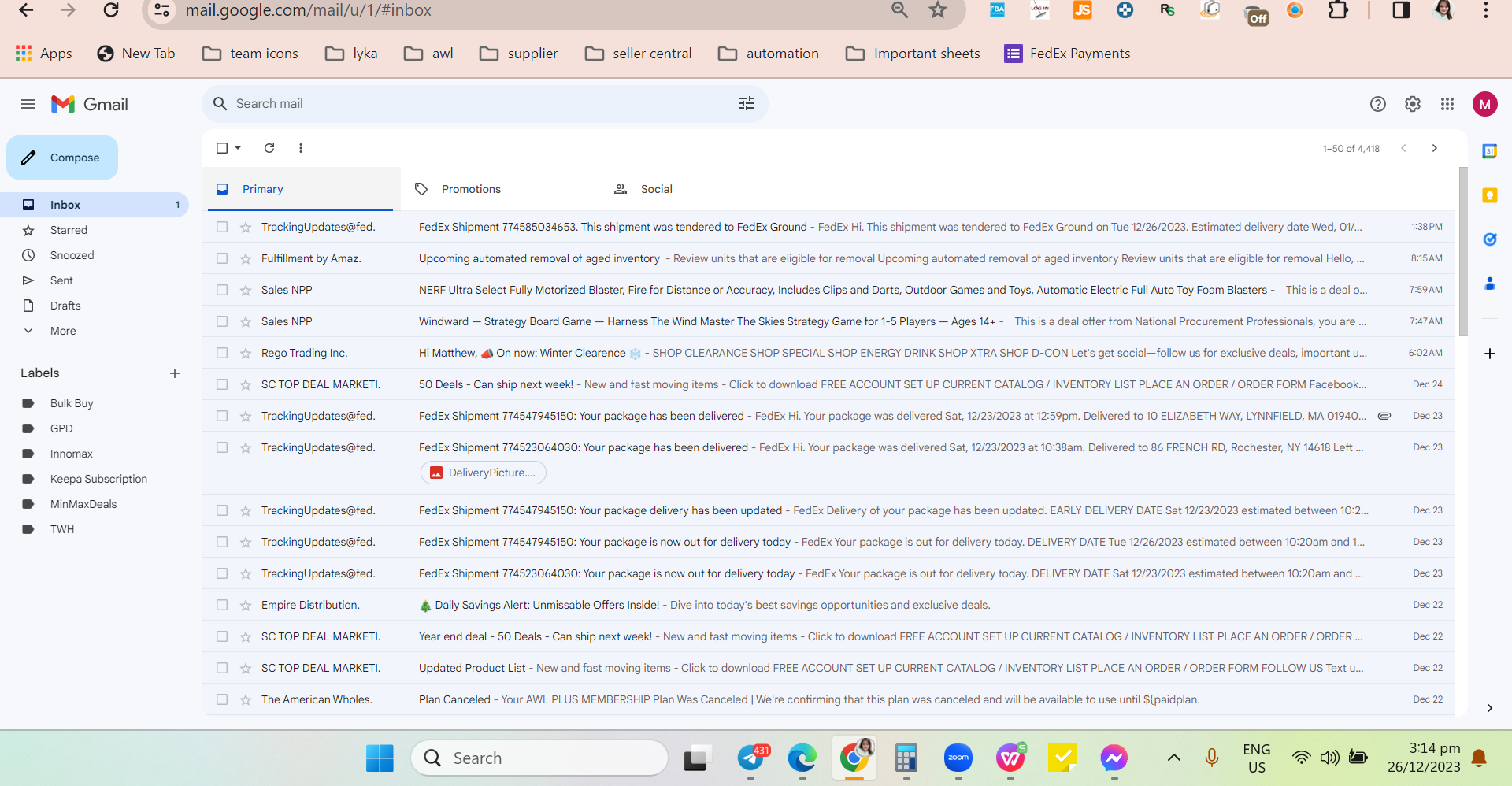Switch to the Social tab
Viewport: 1512px width, 786px height.
pos(700,189)
